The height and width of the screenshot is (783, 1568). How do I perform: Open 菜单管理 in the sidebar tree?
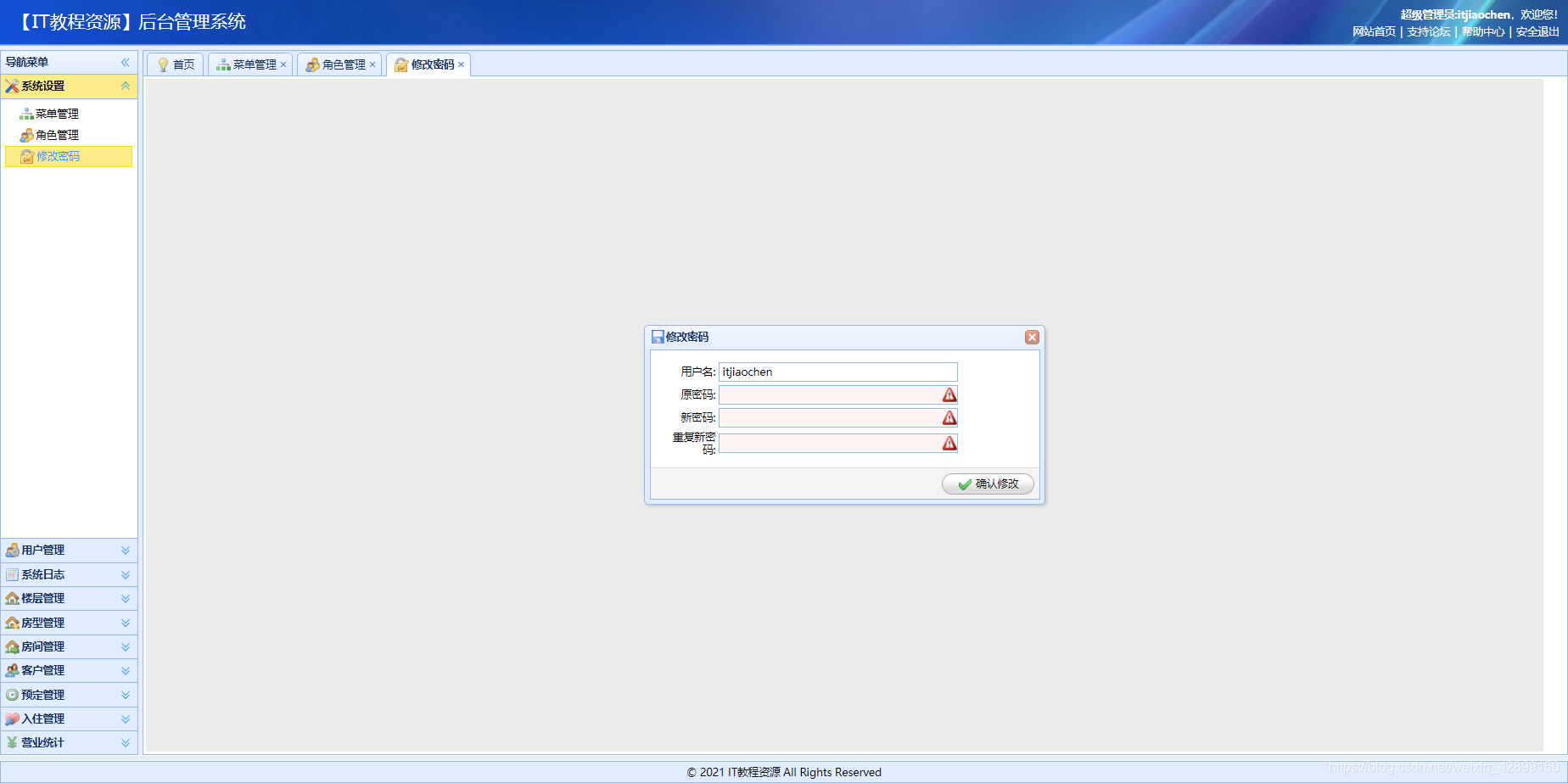(x=57, y=114)
